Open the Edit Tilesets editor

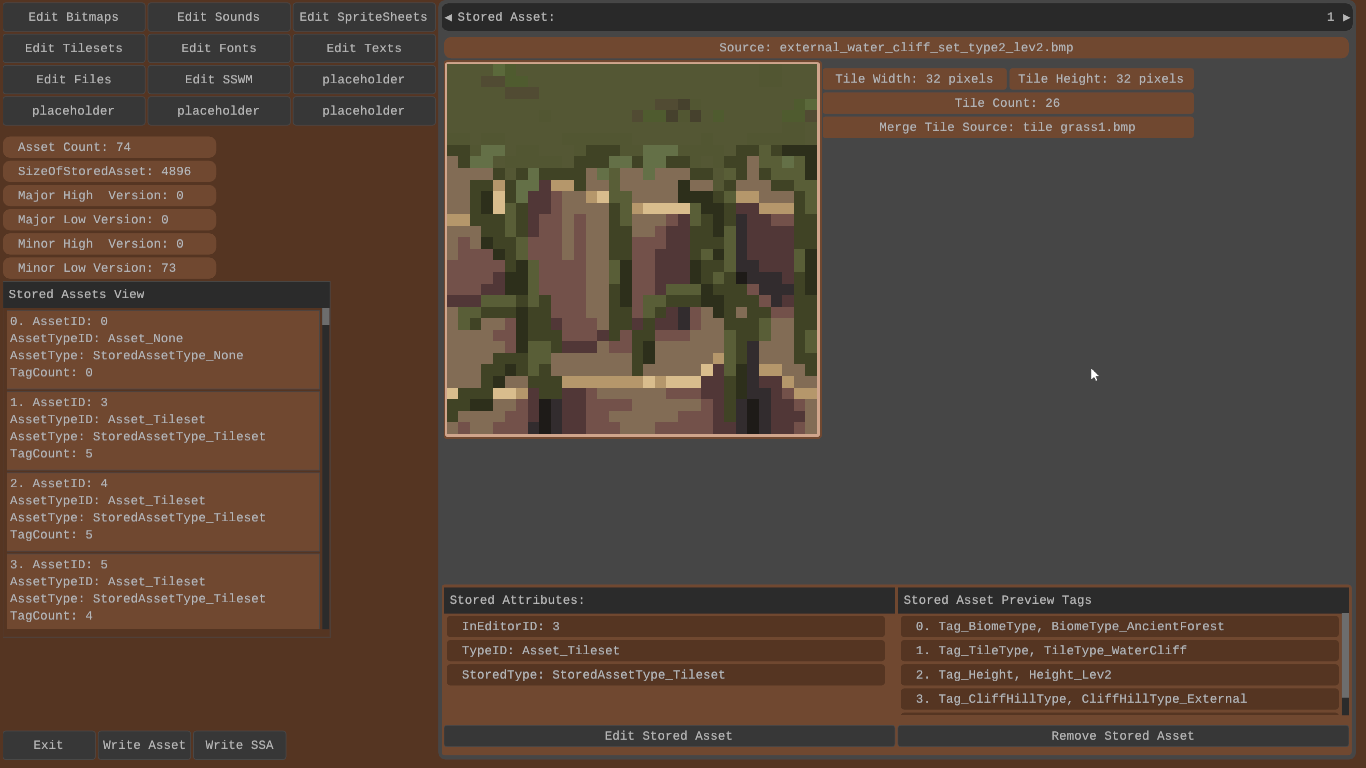(x=73, y=48)
